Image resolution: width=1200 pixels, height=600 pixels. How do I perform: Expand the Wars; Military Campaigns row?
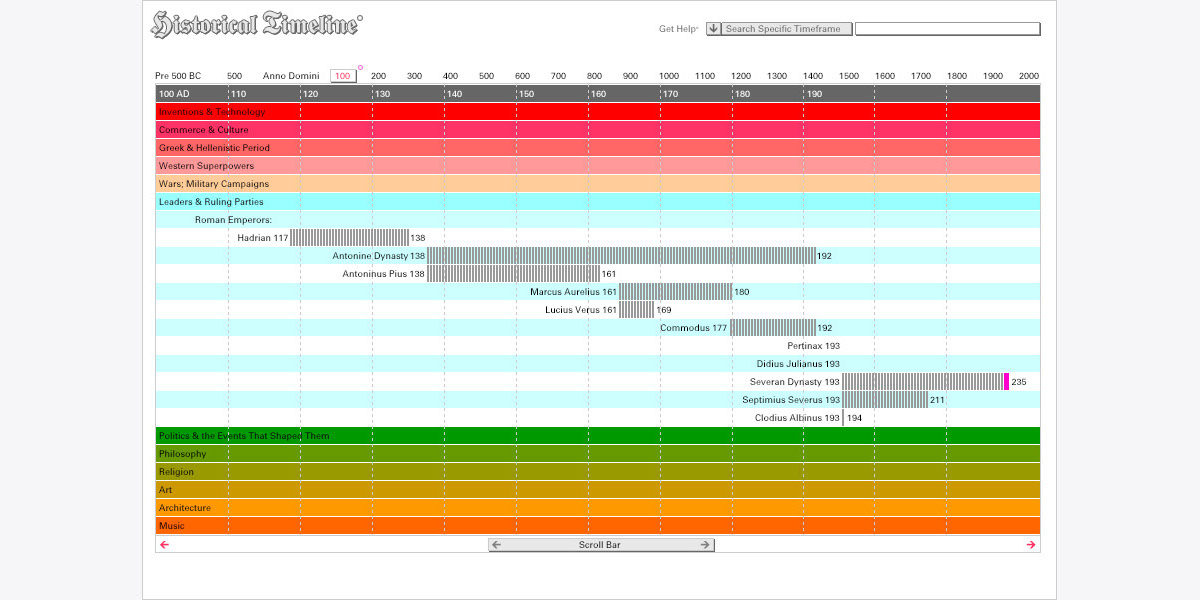(x=213, y=184)
